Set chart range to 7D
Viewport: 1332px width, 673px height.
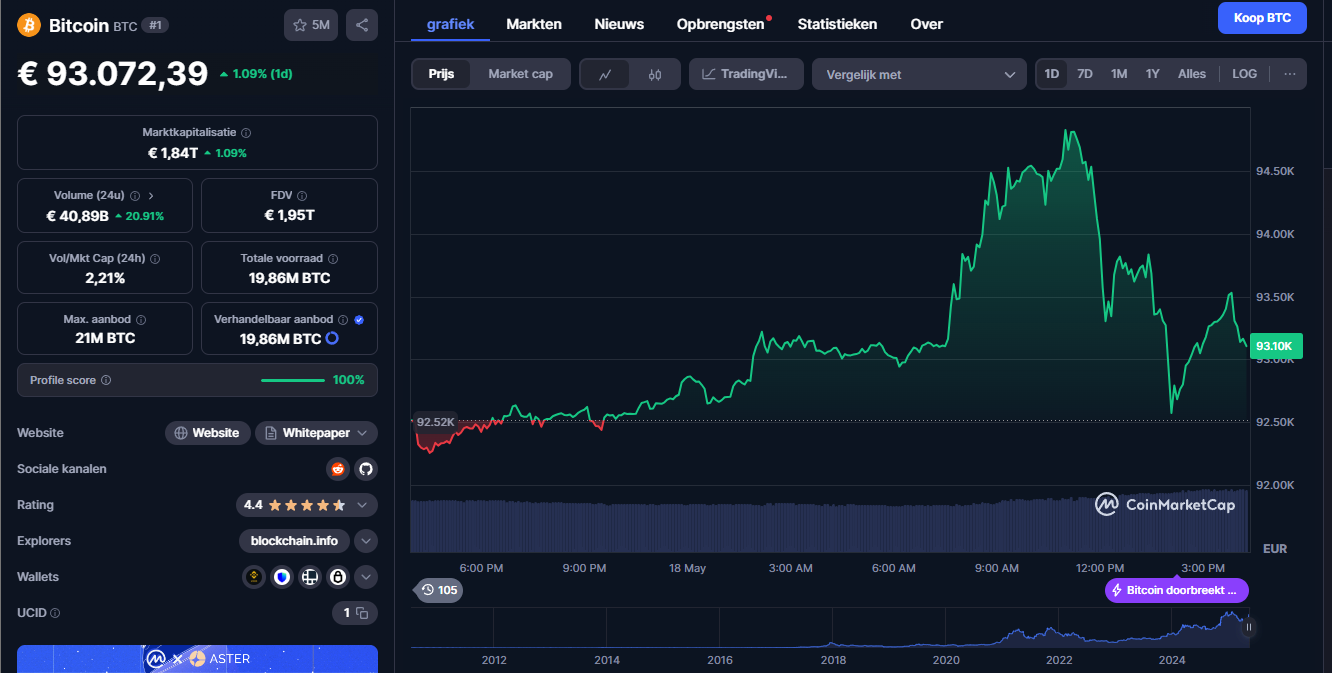(x=1085, y=74)
